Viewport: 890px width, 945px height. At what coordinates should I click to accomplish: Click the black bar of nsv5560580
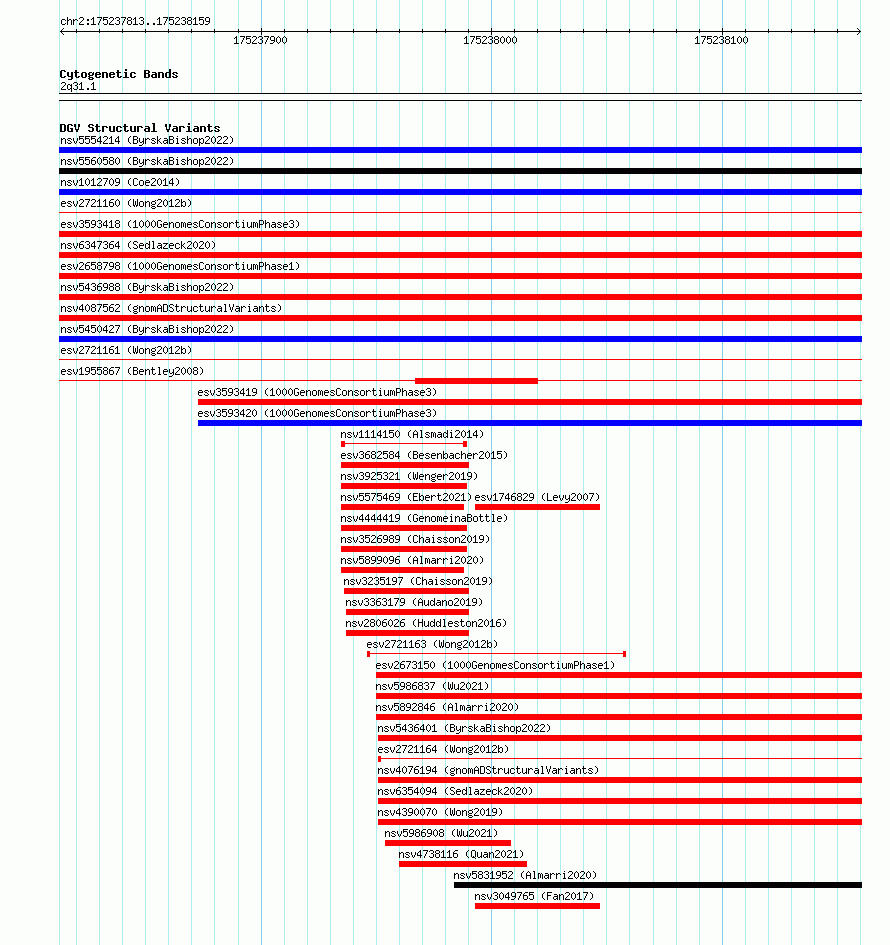click(460, 171)
